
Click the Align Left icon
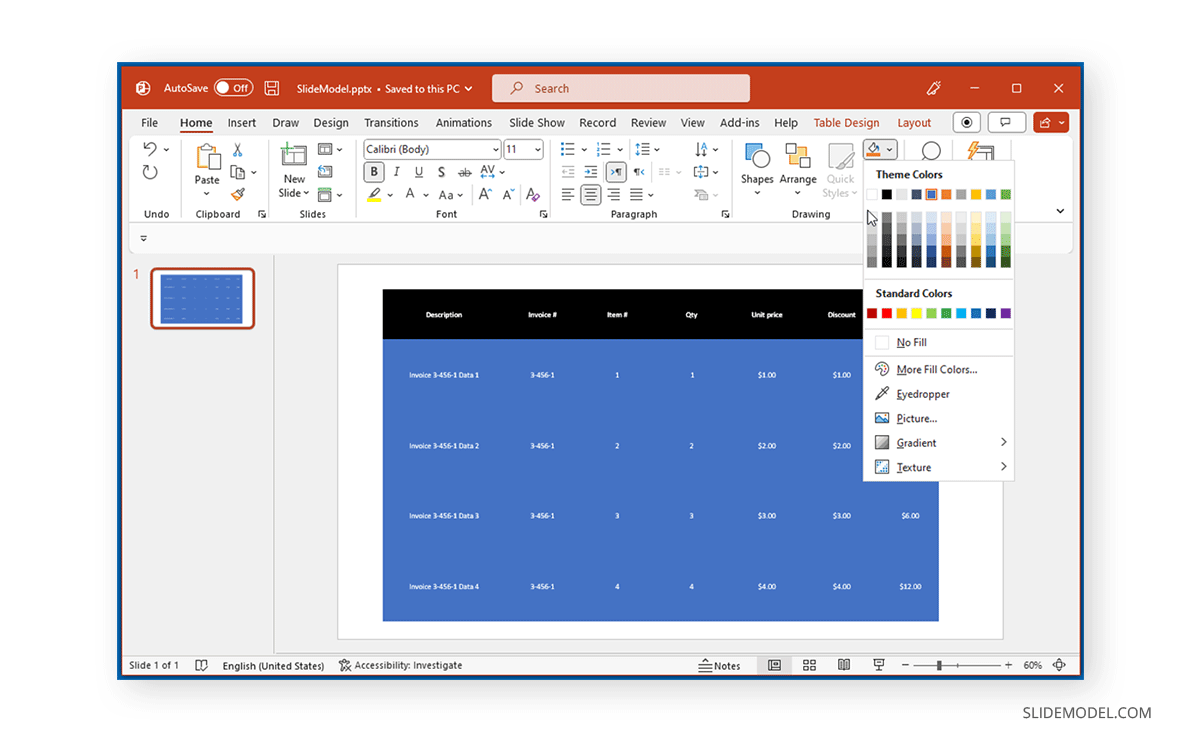[568, 195]
